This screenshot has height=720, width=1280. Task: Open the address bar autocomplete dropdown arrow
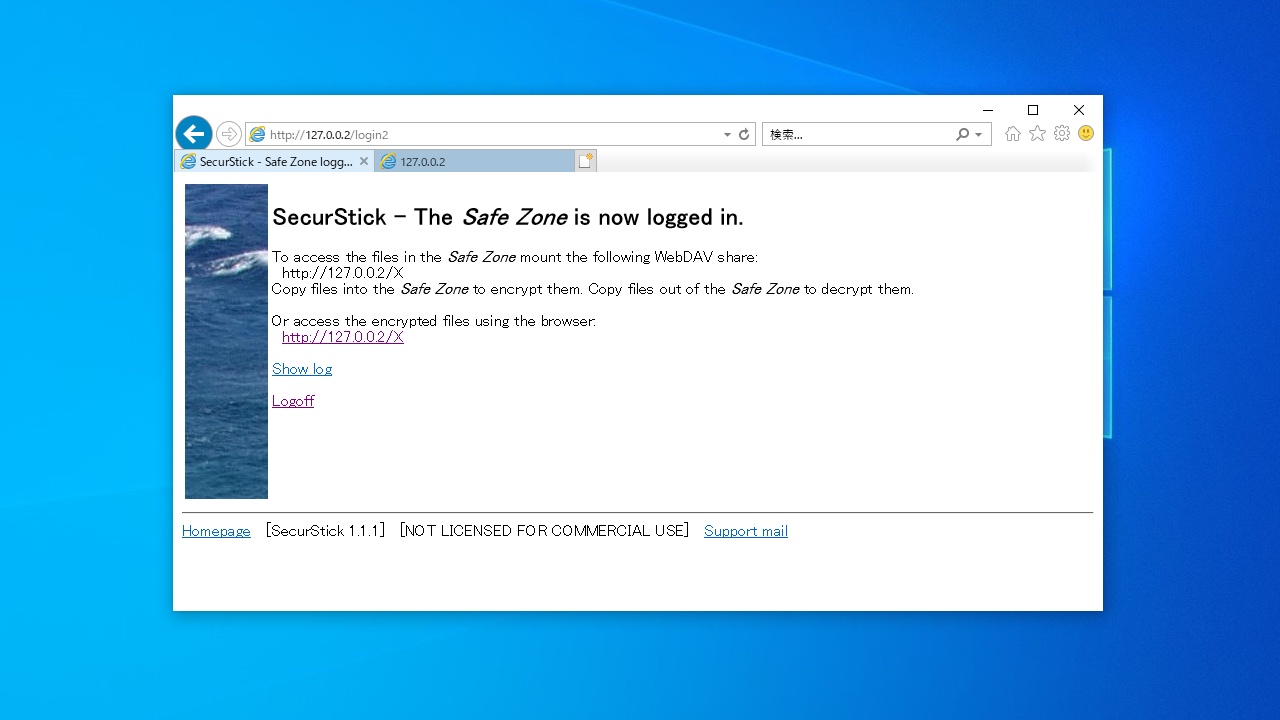[x=727, y=134]
